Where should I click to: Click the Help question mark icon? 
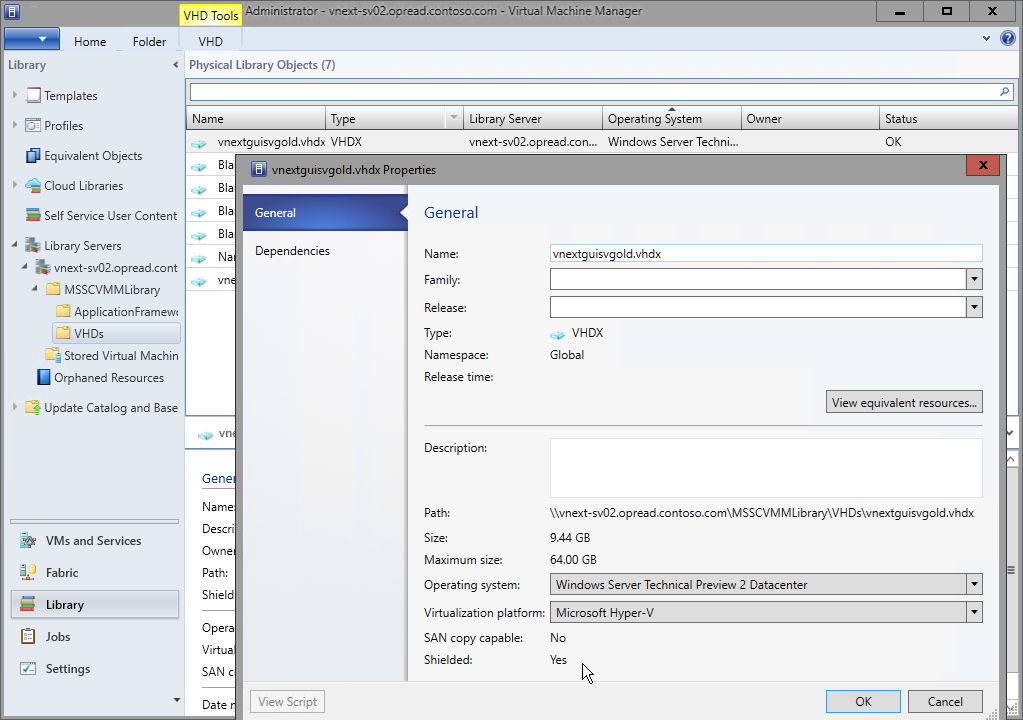tap(1007, 38)
